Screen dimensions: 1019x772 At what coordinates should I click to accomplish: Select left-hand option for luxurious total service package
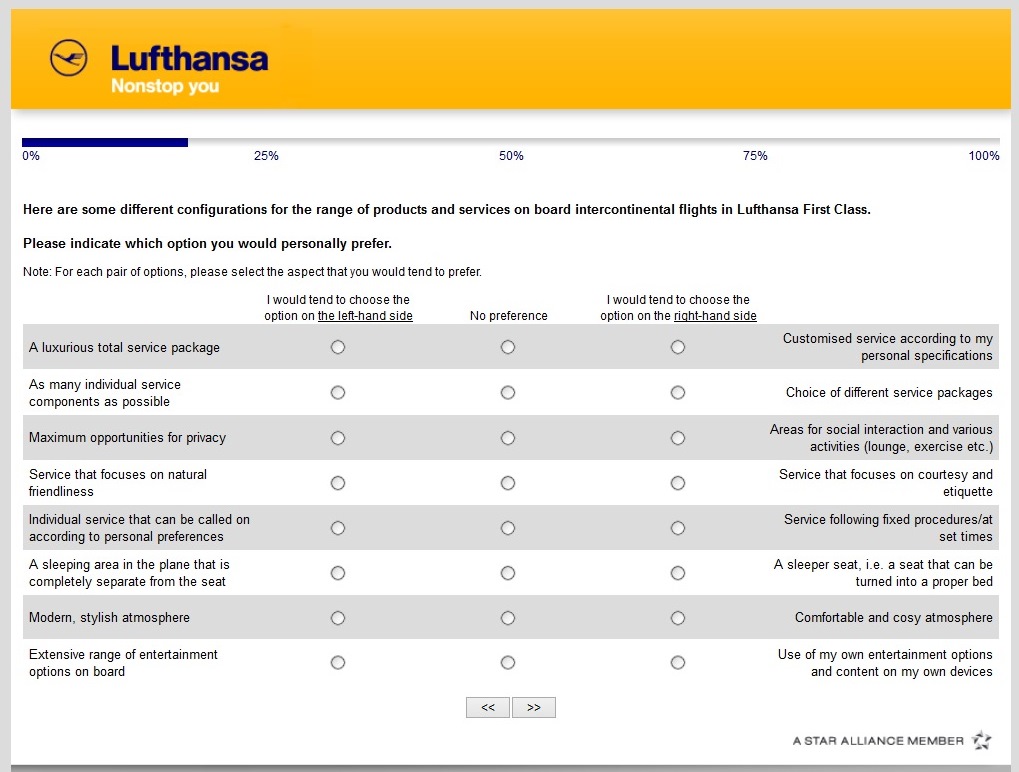[338, 347]
